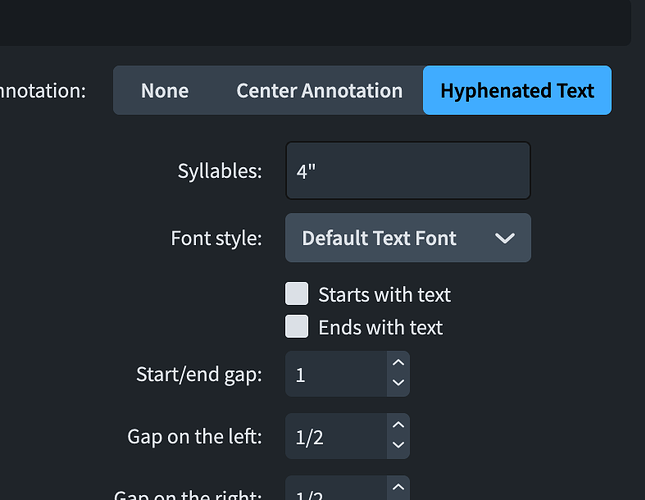Screen dimensions: 645x500
Task: Enable the Ends with text checkbox
Action: pyautogui.click(x=297, y=327)
